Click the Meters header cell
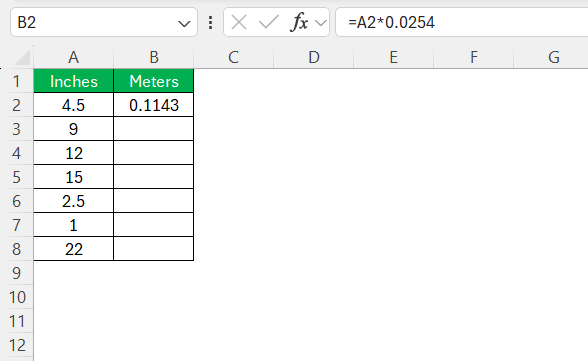 tap(154, 81)
